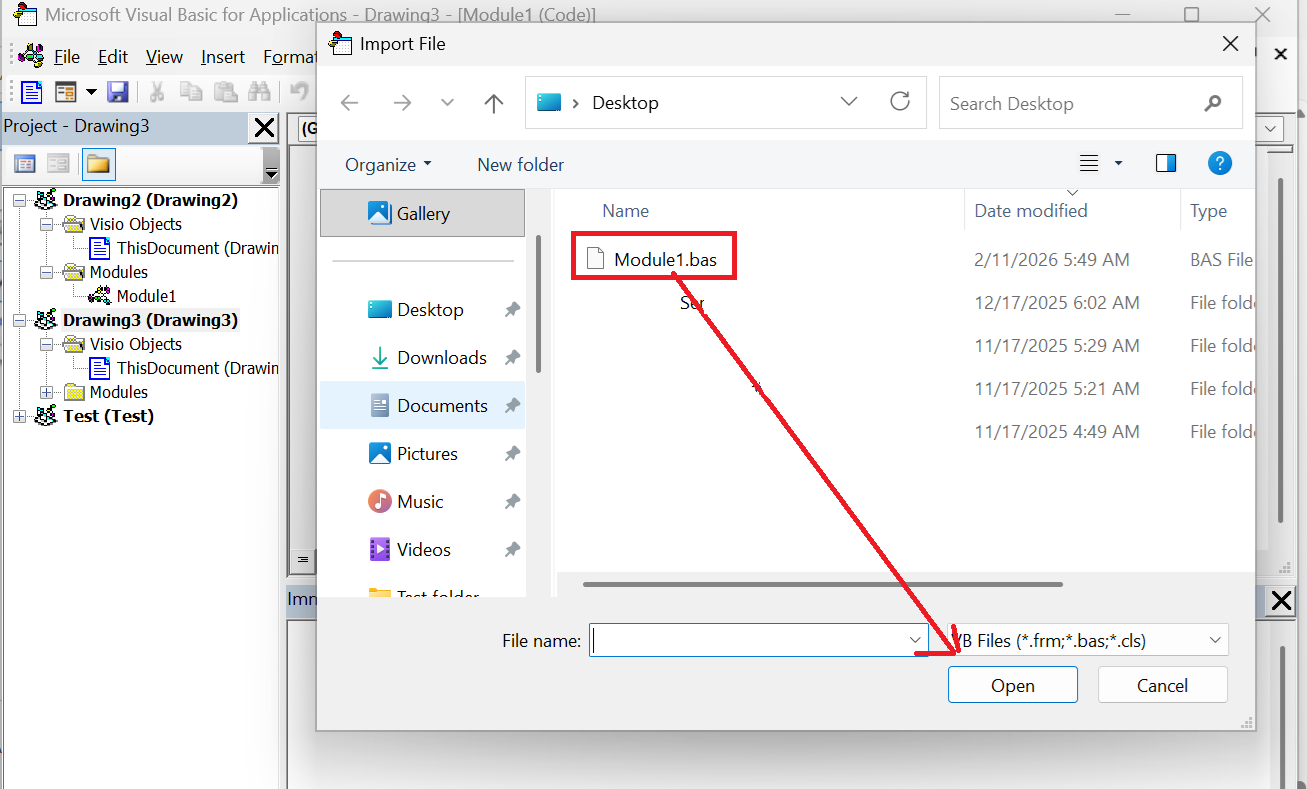Open the File name history dropdown arrow
This screenshot has width=1307, height=789.
click(915, 640)
